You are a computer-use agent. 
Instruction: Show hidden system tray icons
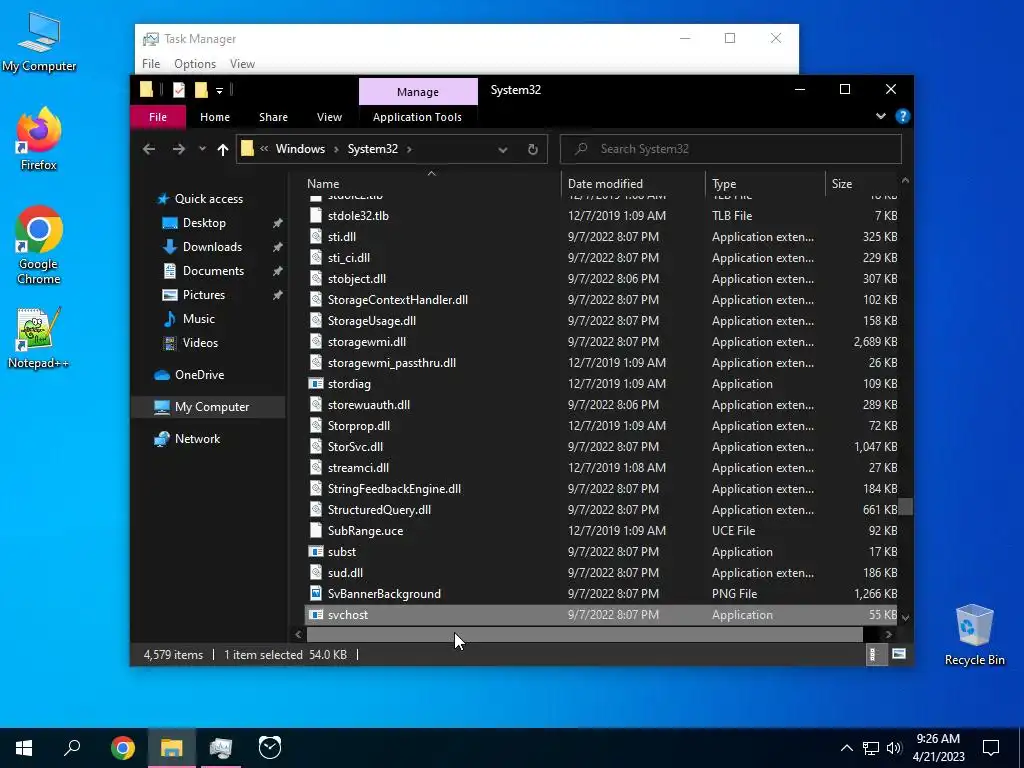click(x=846, y=748)
